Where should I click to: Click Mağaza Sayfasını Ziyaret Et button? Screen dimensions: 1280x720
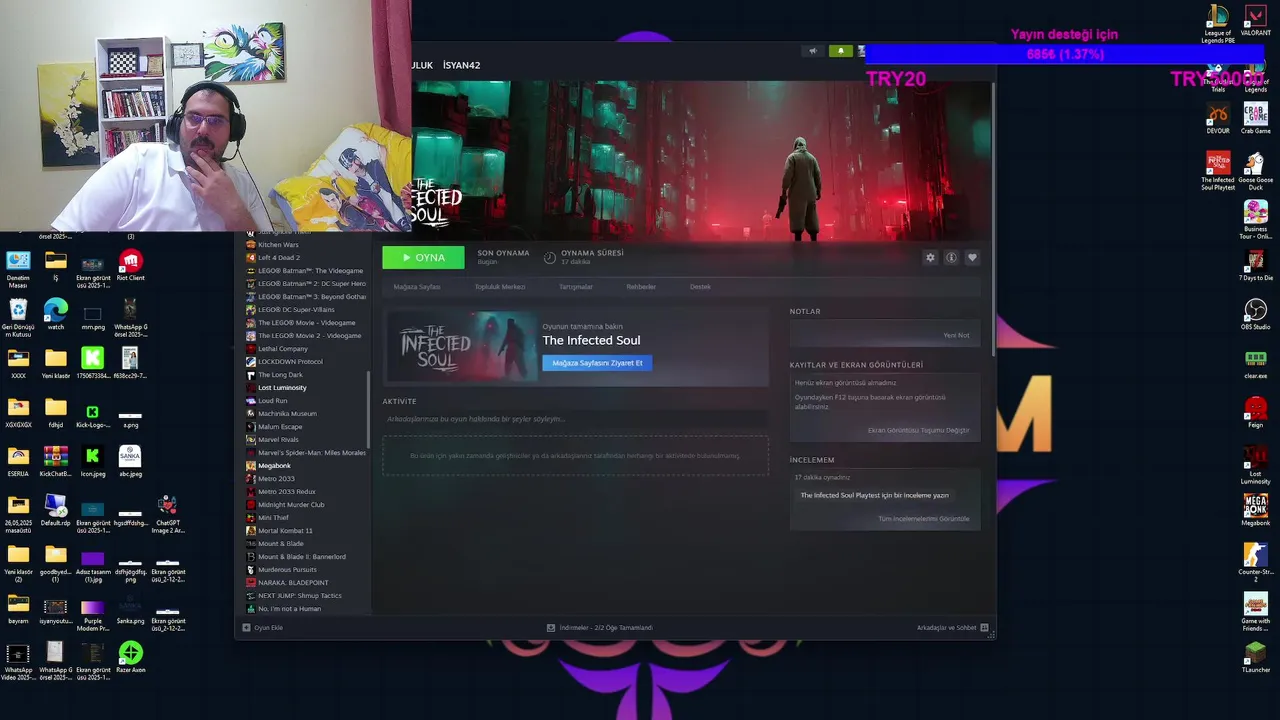click(x=597, y=363)
